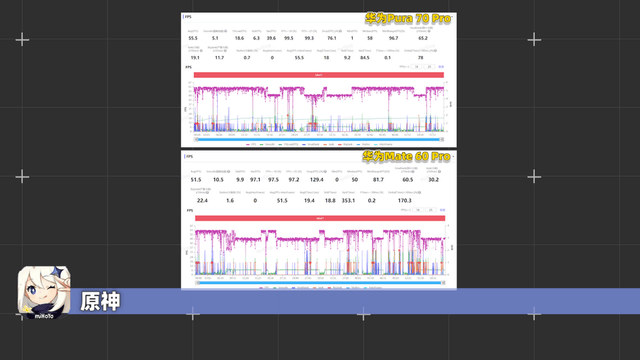Click value 81.7 in Mate 60 Pro stats

[378, 180]
